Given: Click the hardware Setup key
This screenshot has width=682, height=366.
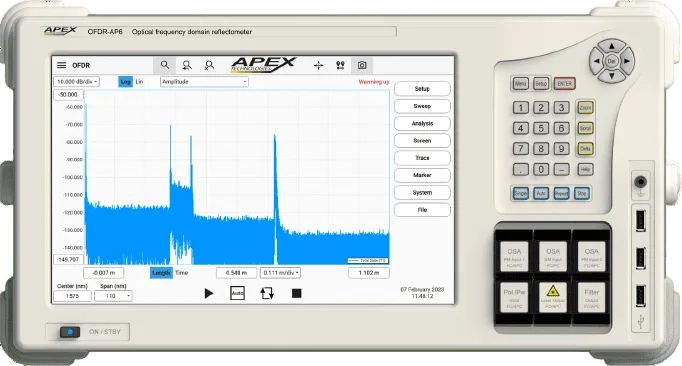Looking at the screenshot, I should click(x=541, y=84).
